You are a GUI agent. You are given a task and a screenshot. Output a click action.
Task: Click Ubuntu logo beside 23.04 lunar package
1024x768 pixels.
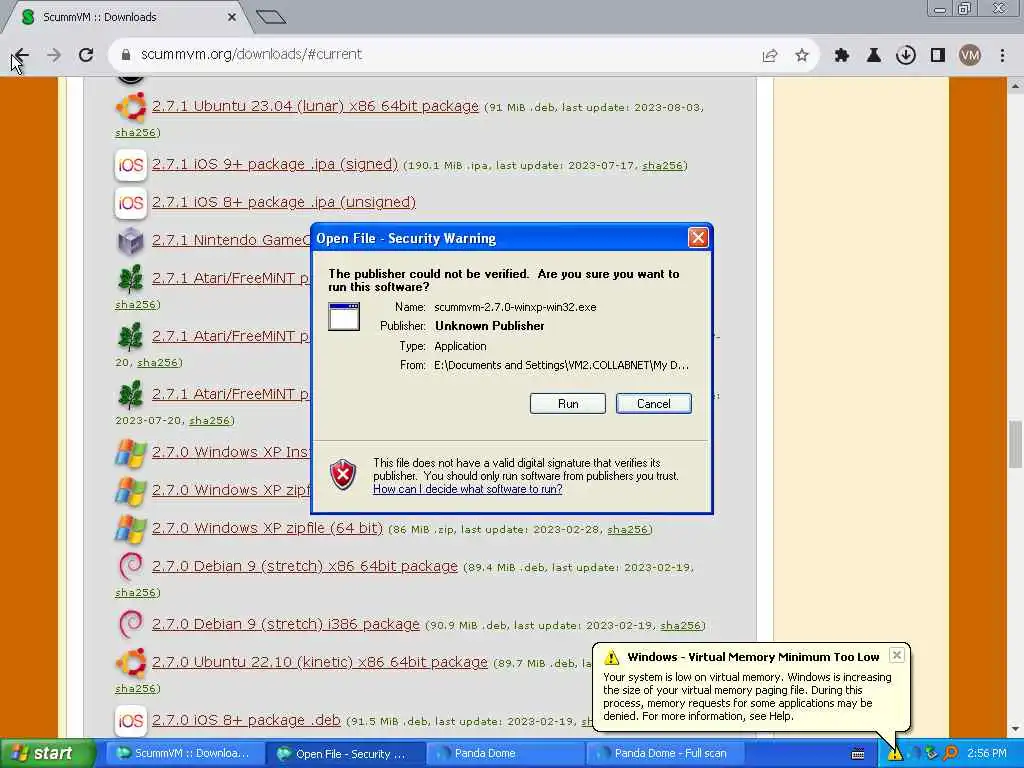[x=131, y=106]
